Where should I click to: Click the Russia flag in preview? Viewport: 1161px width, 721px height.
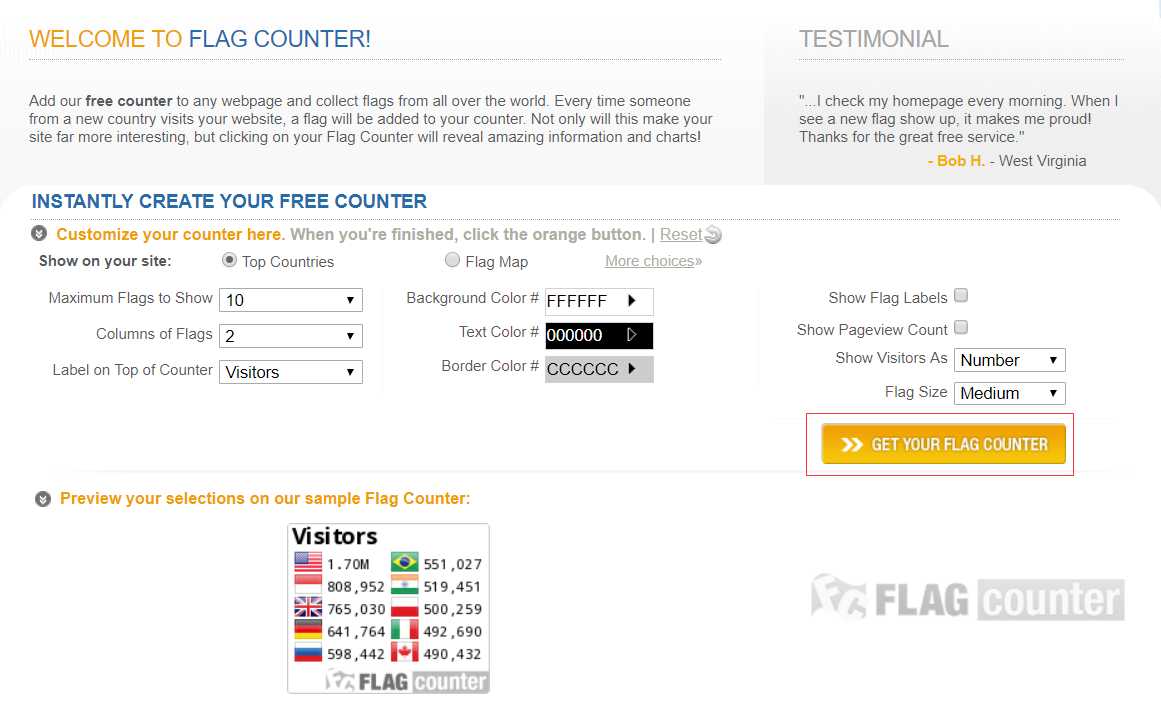click(x=308, y=652)
